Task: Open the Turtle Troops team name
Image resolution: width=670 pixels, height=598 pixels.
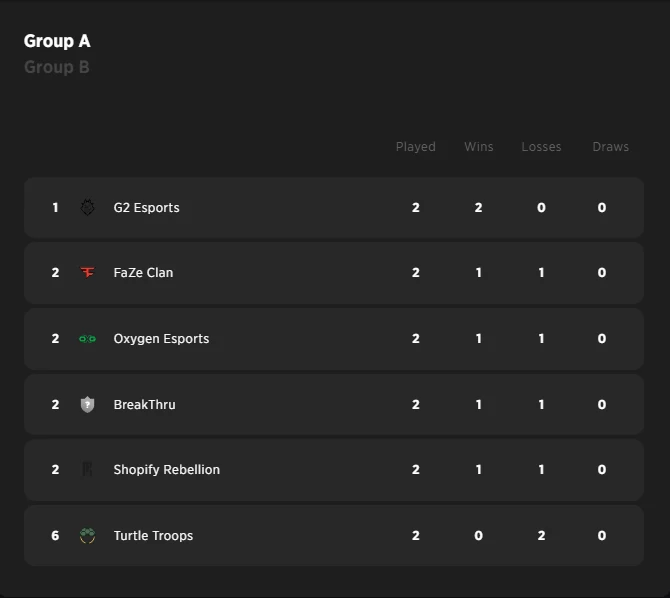Action: (153, 536)
